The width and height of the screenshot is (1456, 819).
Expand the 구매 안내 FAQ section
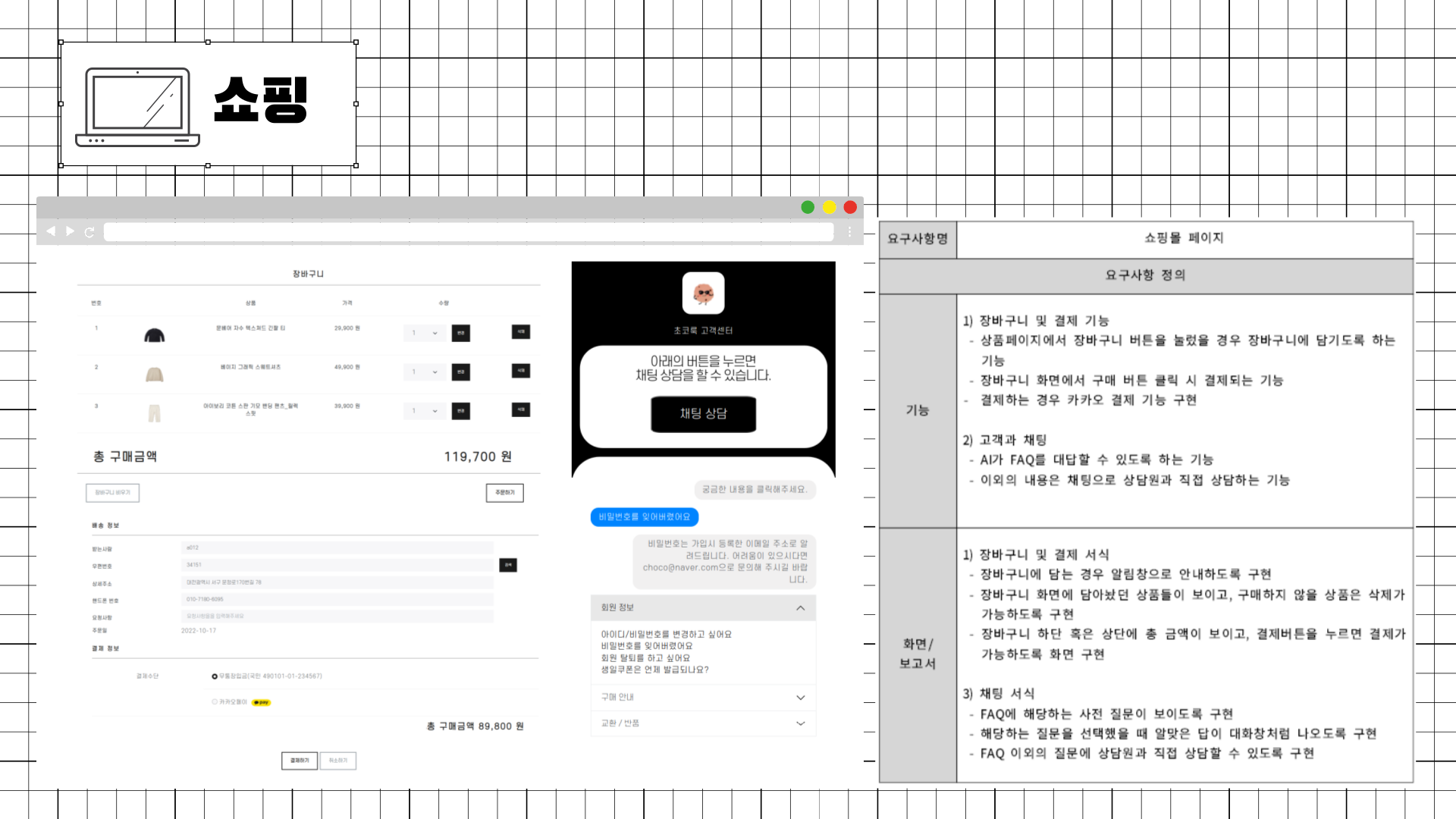coord(800,698)
